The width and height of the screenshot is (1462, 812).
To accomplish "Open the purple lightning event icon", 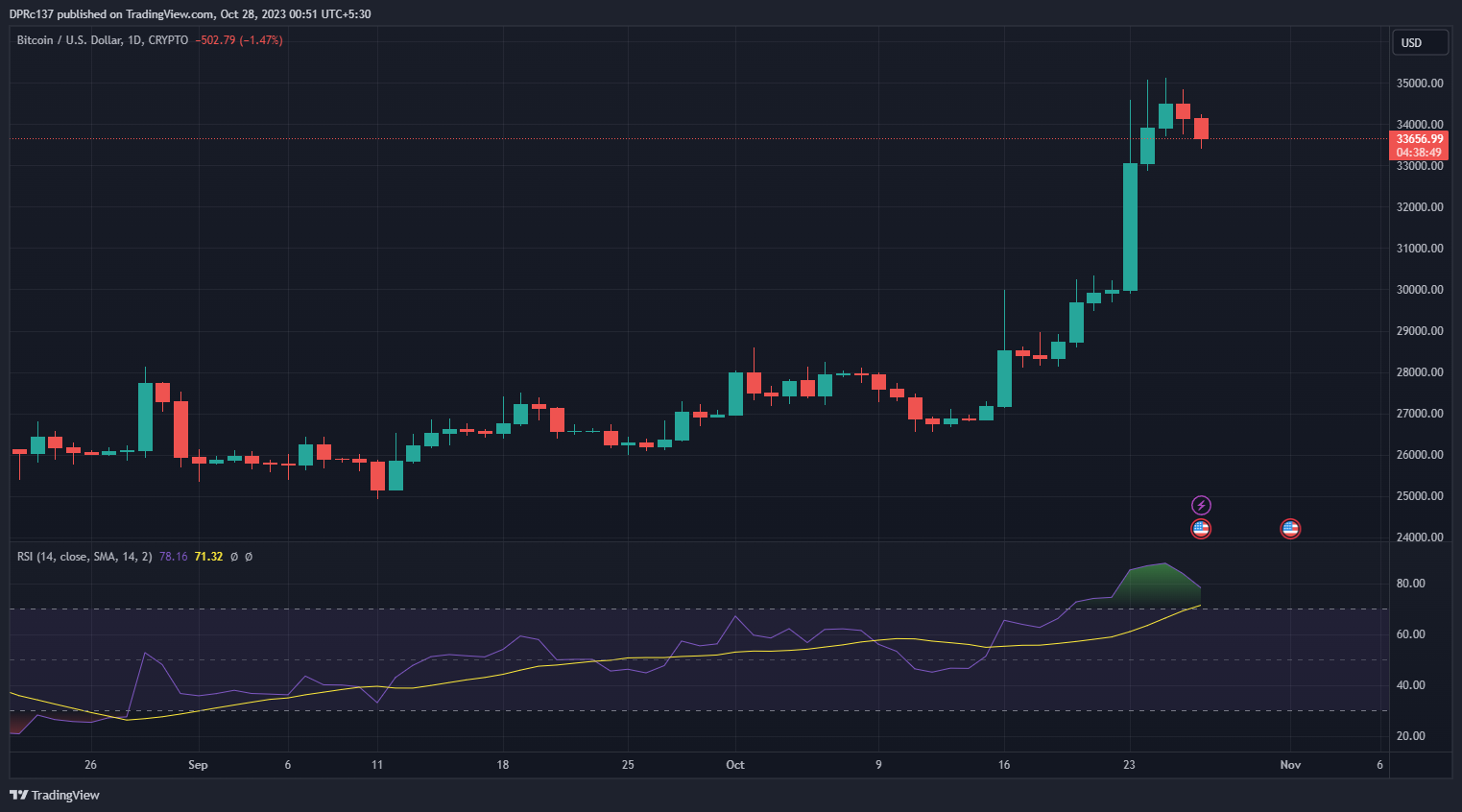I will (x=1201, y=505).
